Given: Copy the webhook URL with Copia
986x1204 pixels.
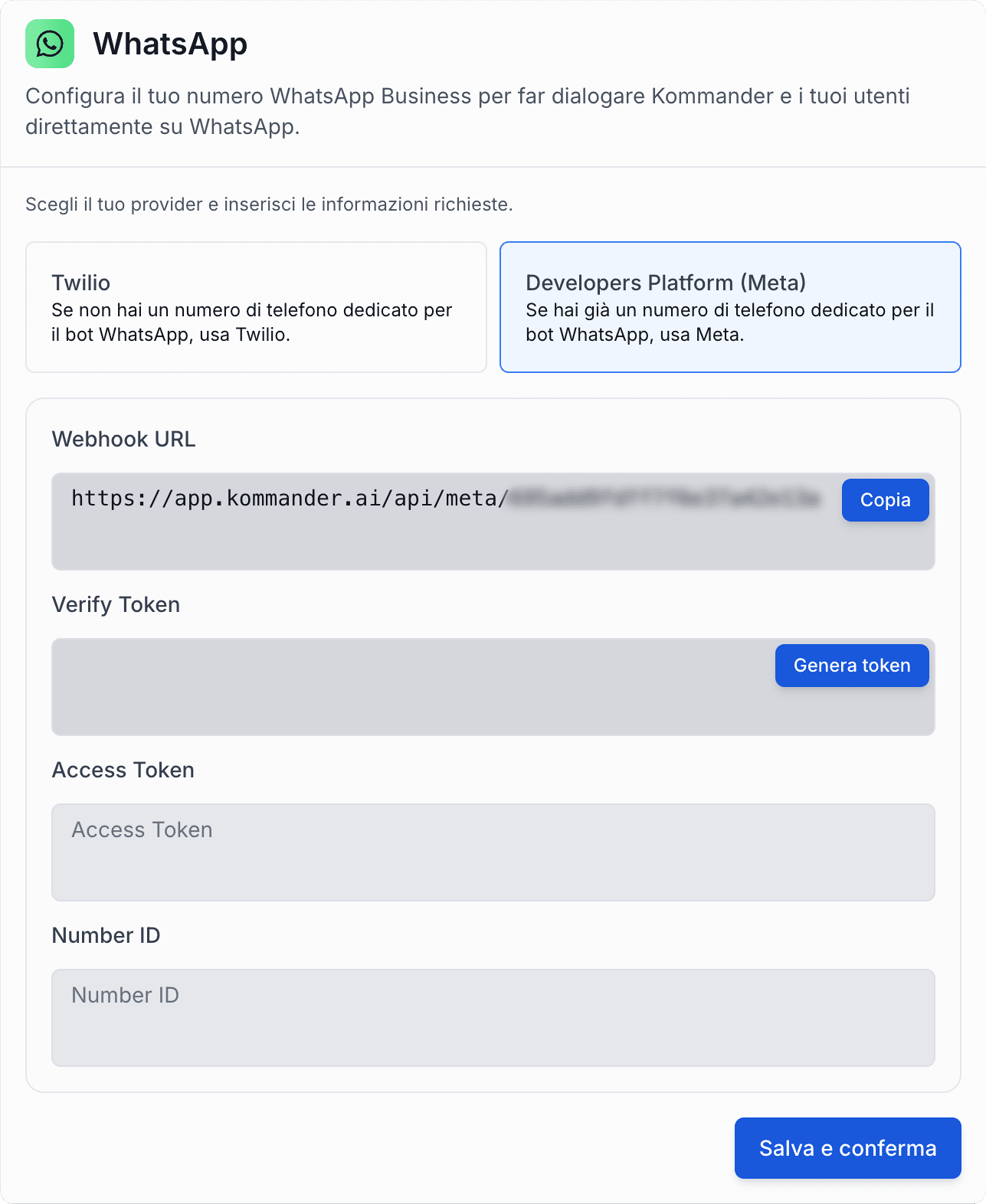Looking at the screenshot, I should pos(885,500).
